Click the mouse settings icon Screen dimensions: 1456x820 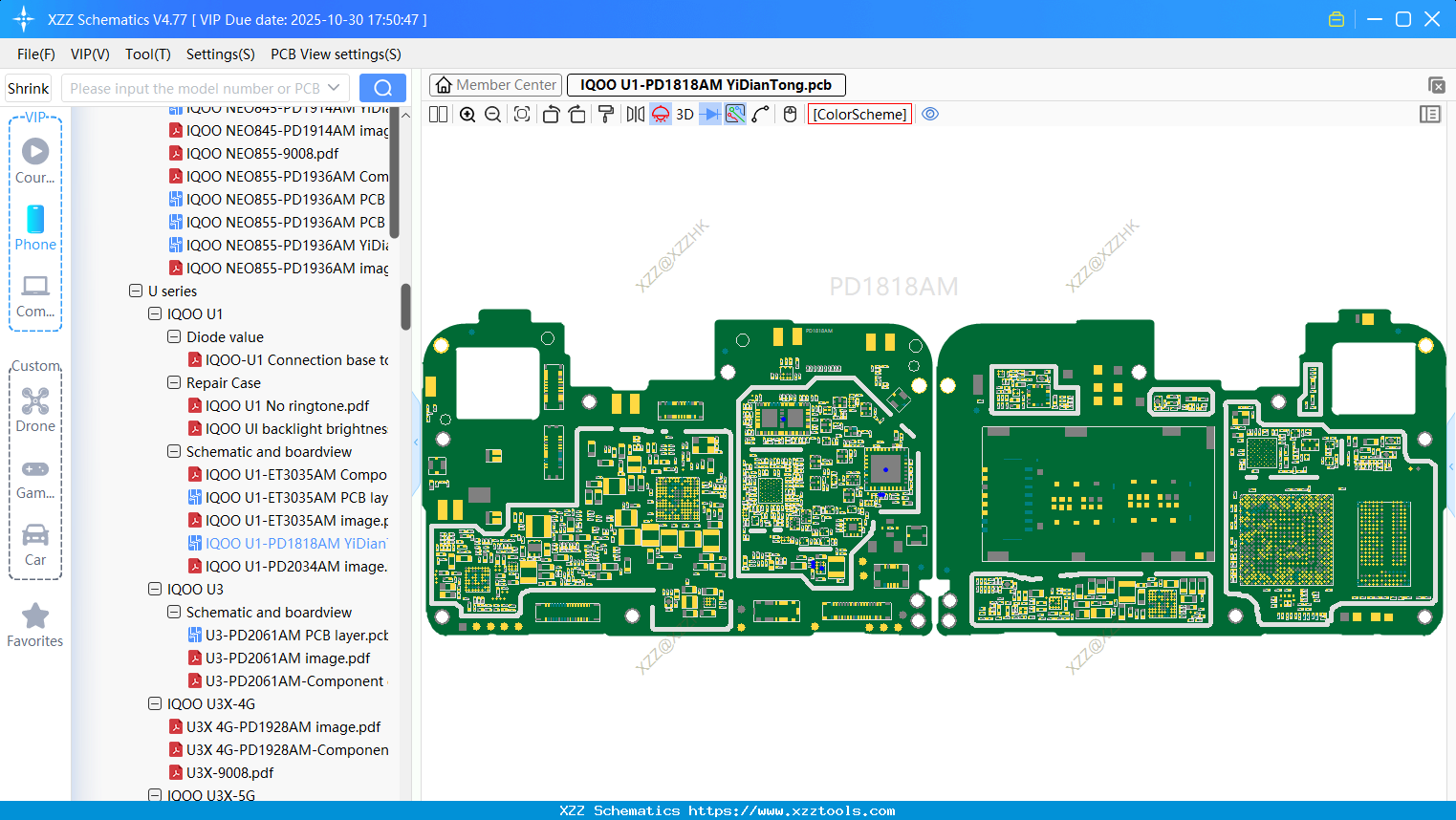point(790,115)
